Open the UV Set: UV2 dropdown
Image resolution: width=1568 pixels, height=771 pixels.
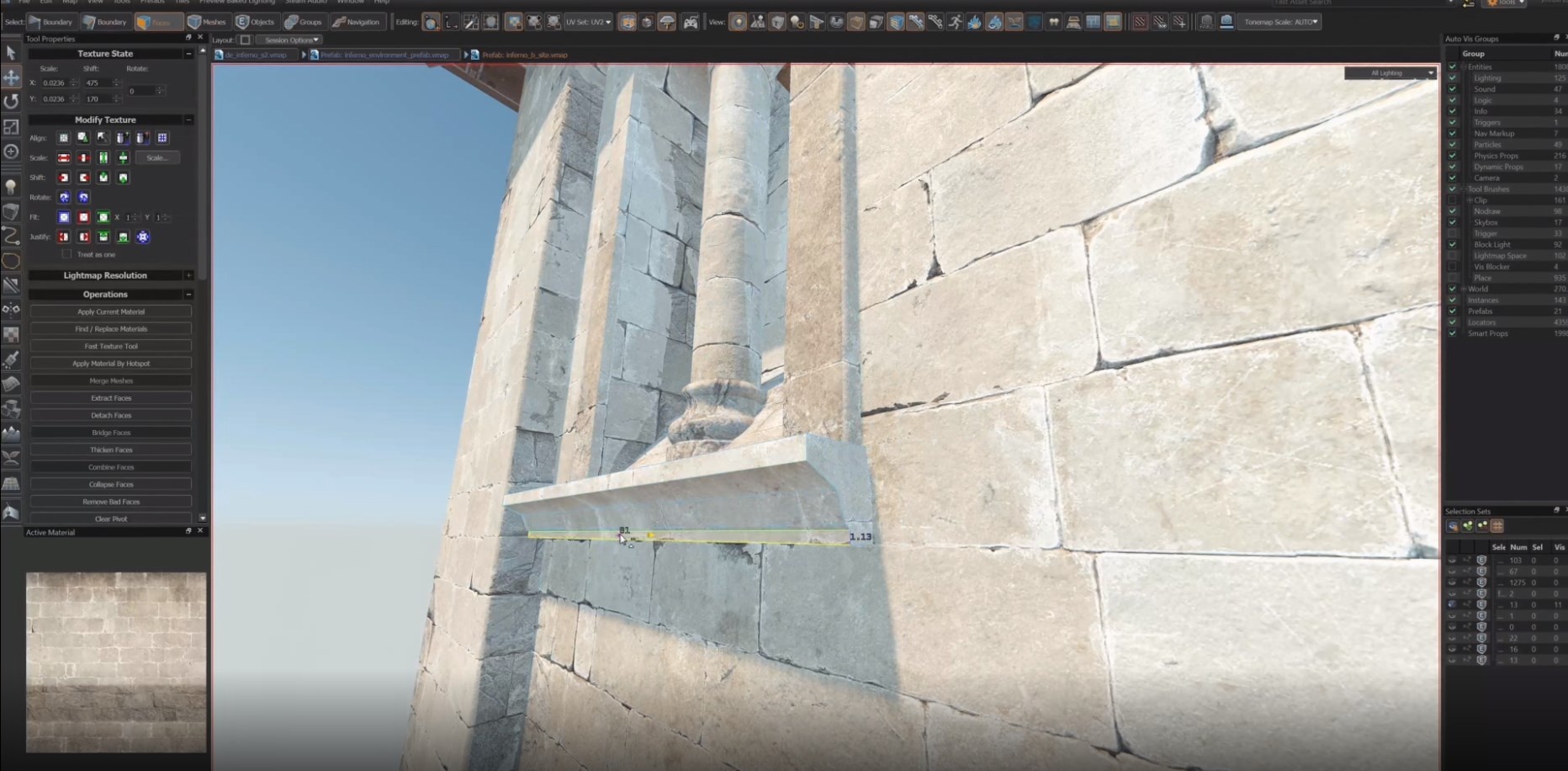click(x=588, y=22)
